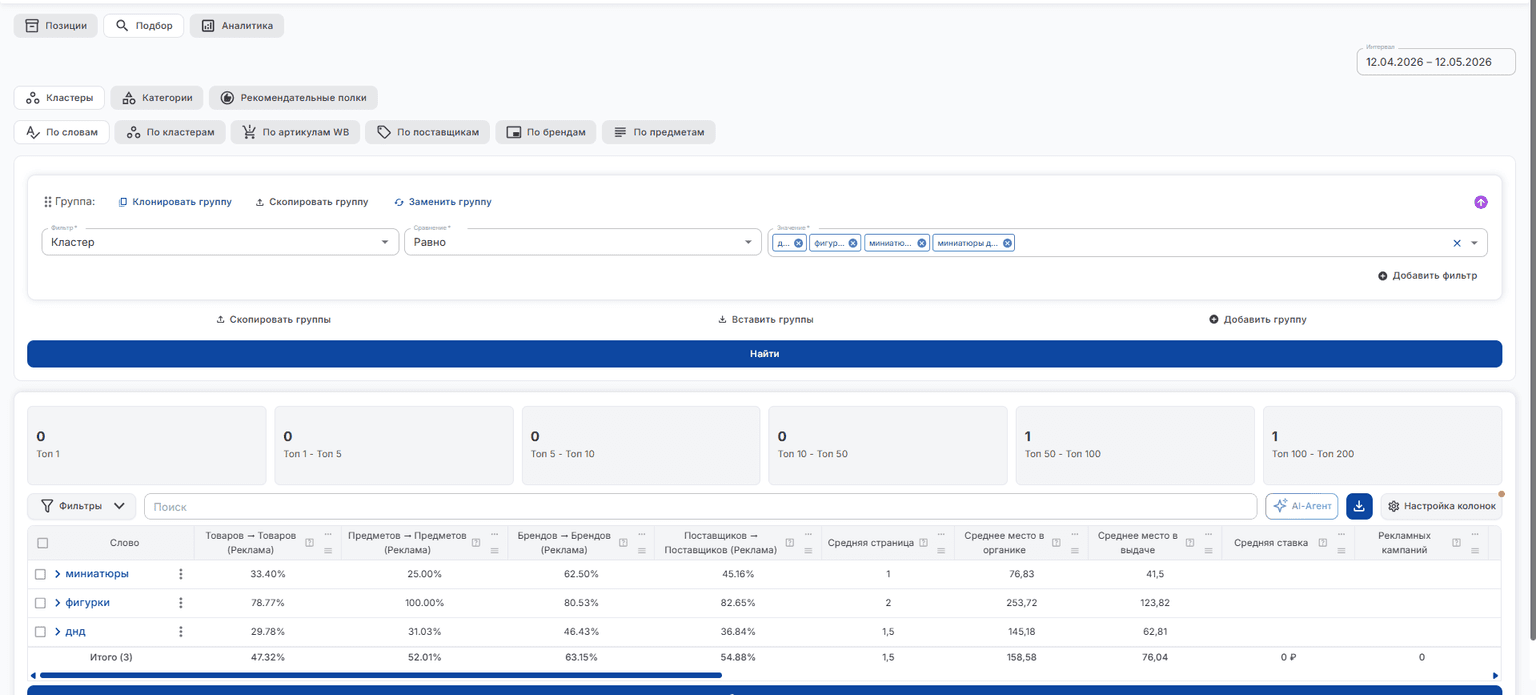1536x695 pixels.
Task: Expand the фигурки row chevron
Action: point(58,603)
